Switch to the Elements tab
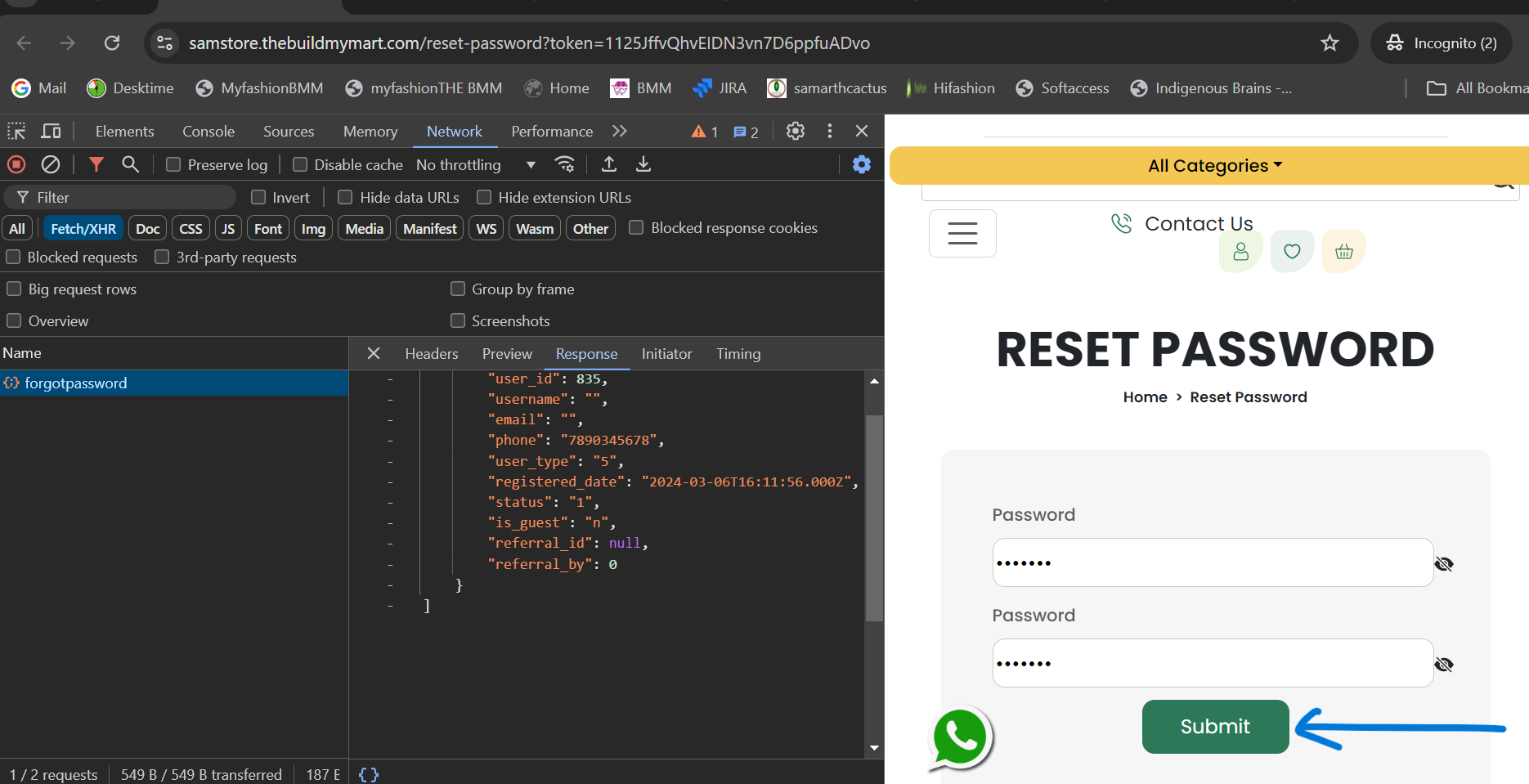 (124, 132)
